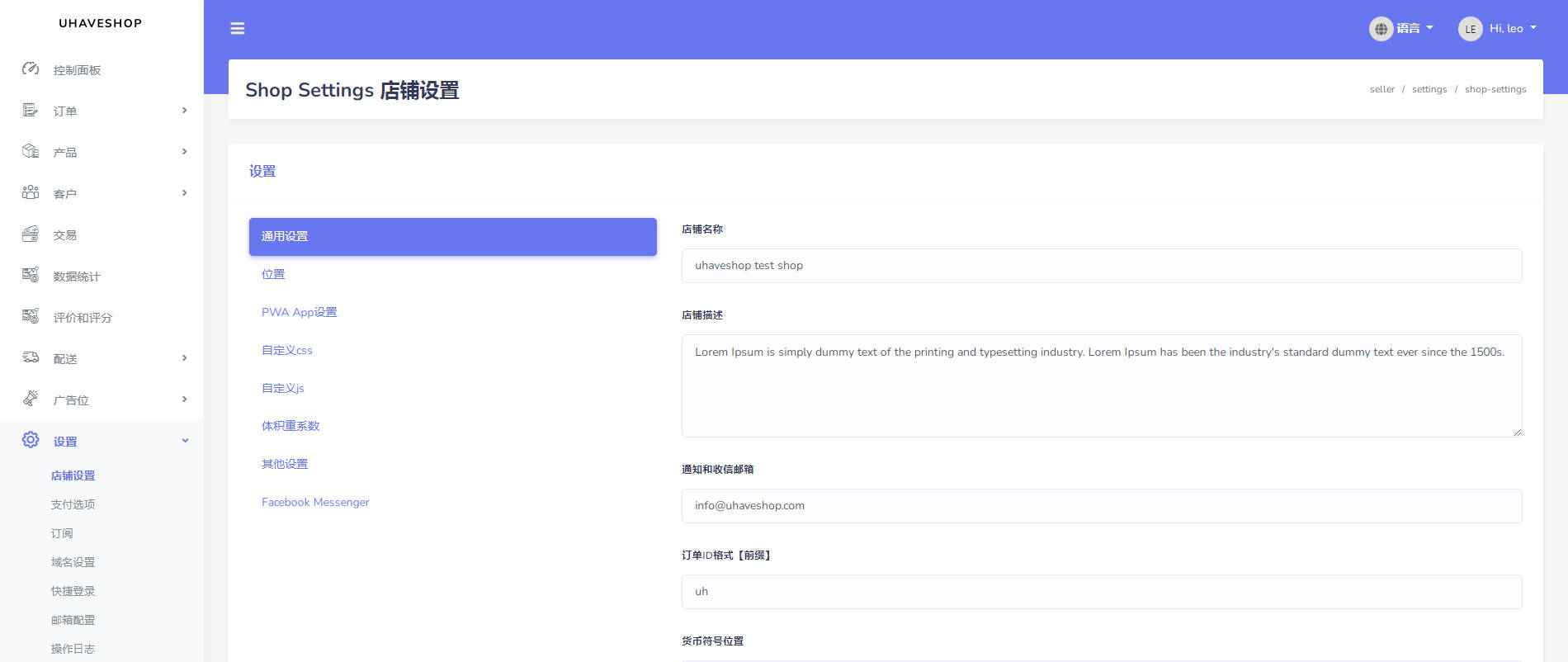Expand the 订单 orders submenu arrow
Viewport: 1568px width, 662px height.
(184, 111)
